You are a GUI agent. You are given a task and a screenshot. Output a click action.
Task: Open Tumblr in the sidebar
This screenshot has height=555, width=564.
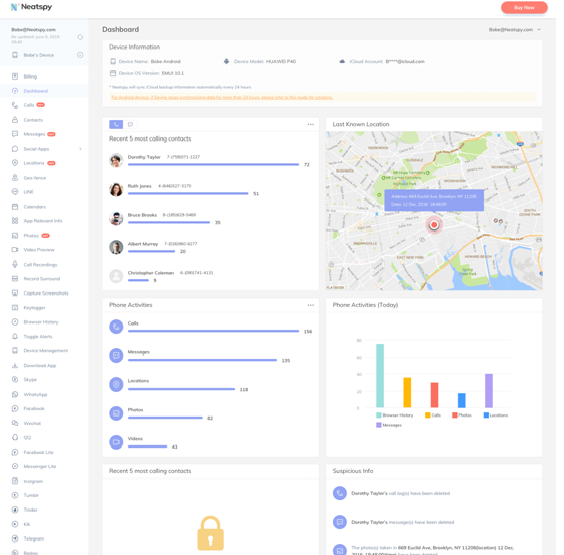point(31,495)
